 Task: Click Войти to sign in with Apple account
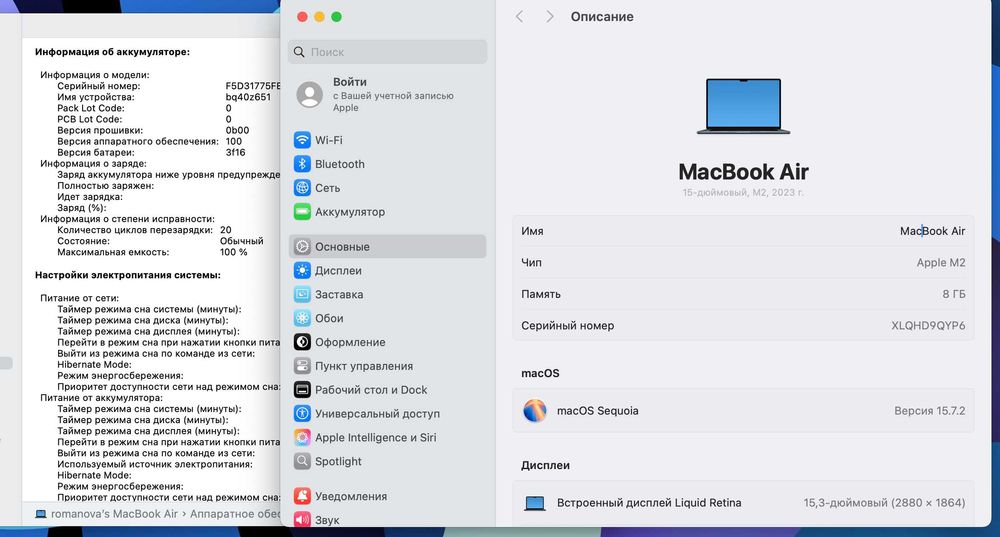(x=349, y=82)
